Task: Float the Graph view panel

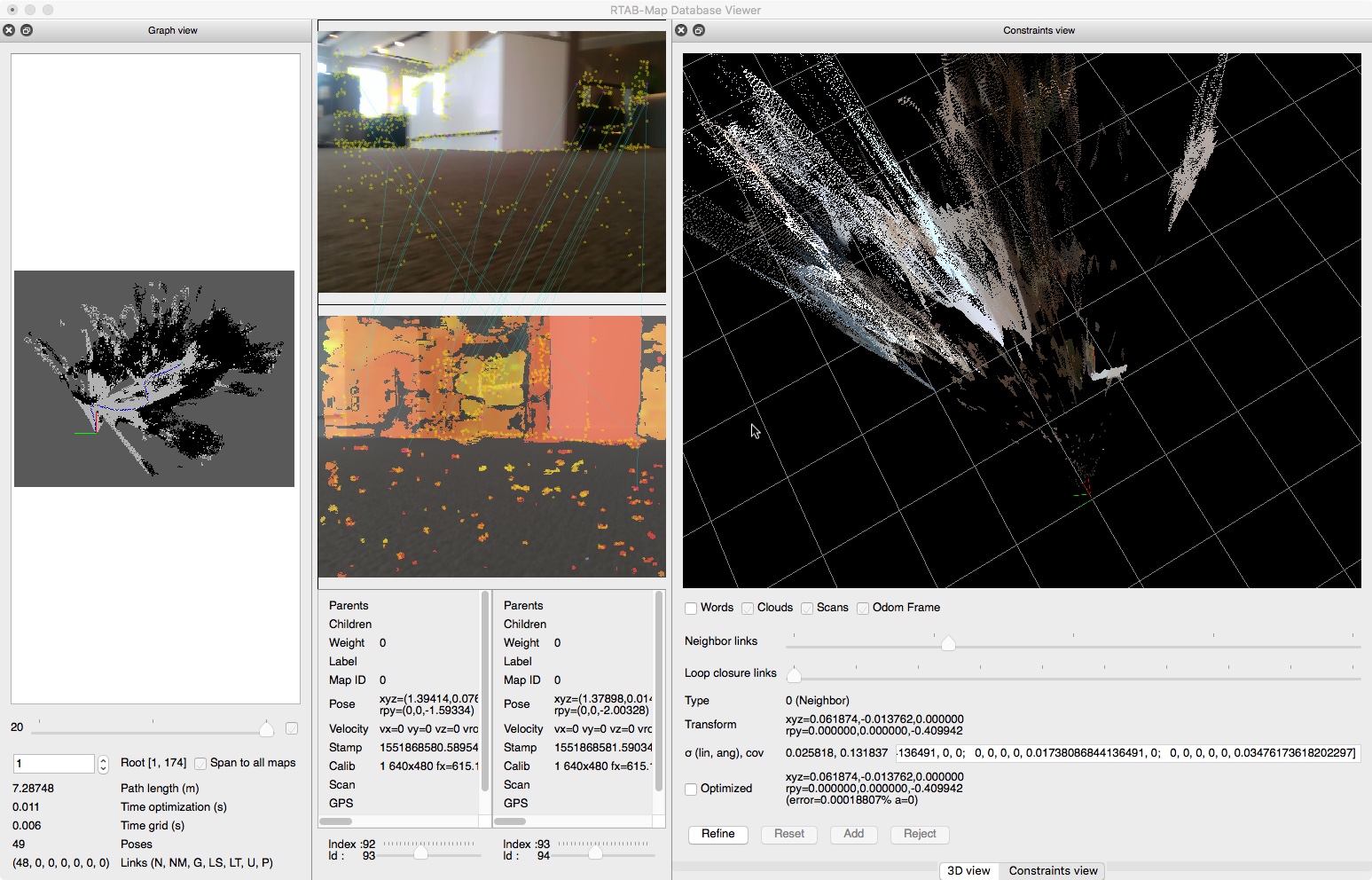Action: click(x=27, y=30)
